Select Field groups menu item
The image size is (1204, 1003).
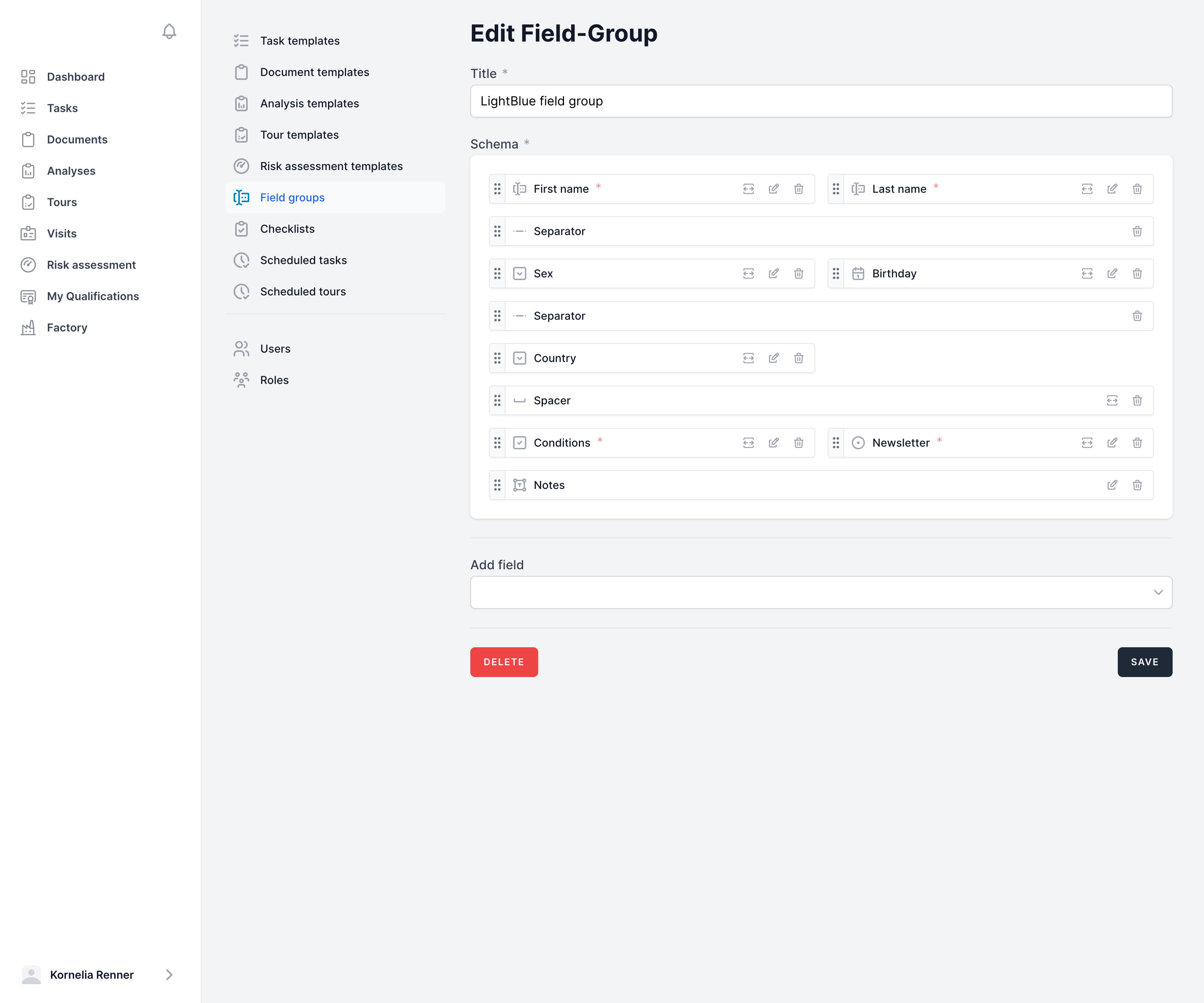(335, 198)
